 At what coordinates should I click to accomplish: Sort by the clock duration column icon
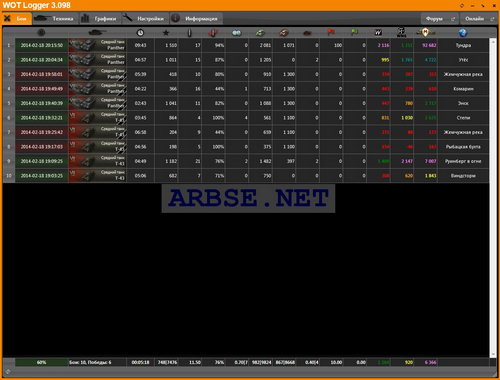(140, 32)
